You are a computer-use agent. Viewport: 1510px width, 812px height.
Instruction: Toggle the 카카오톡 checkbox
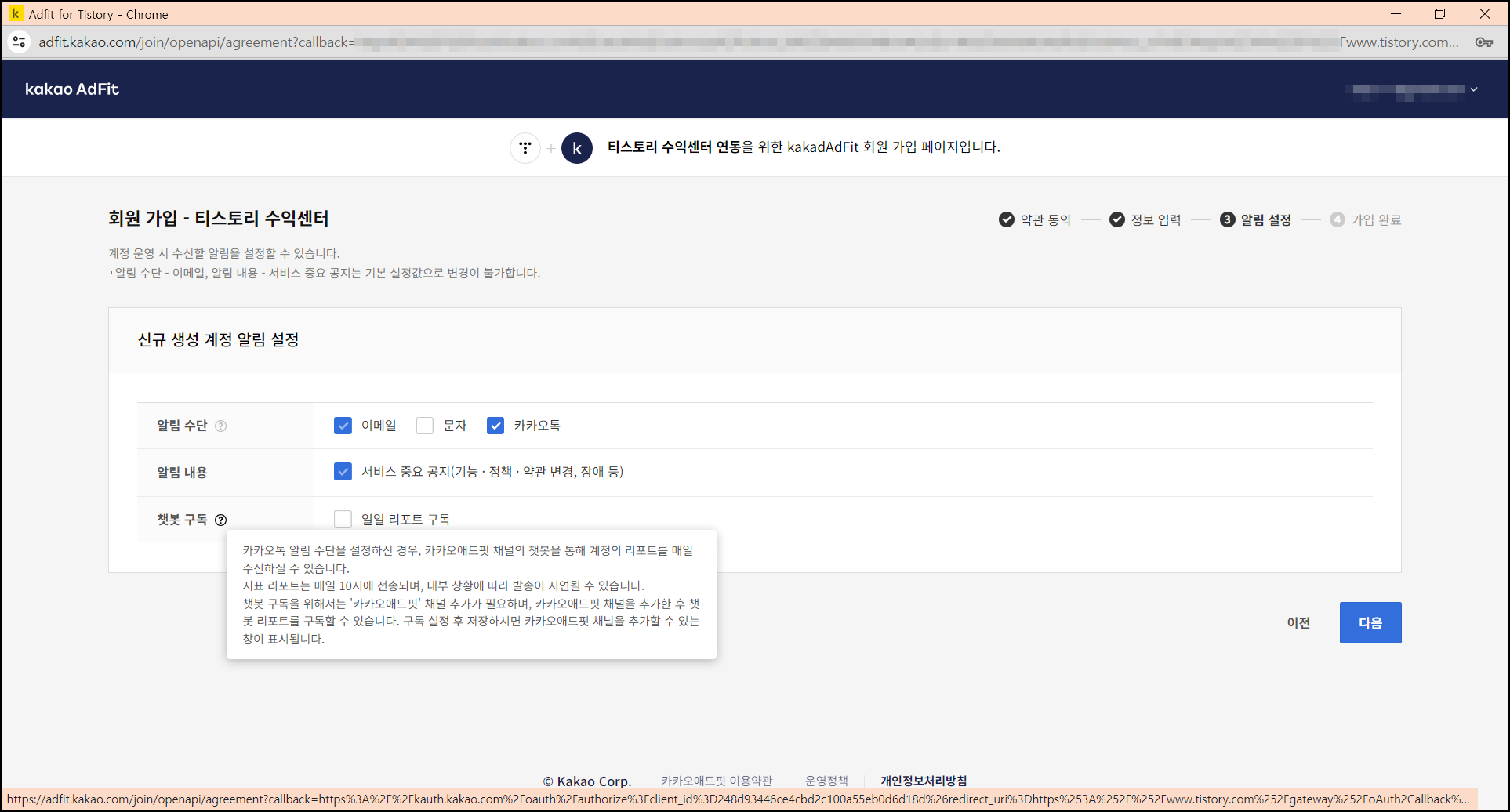[x=495, y=426]
